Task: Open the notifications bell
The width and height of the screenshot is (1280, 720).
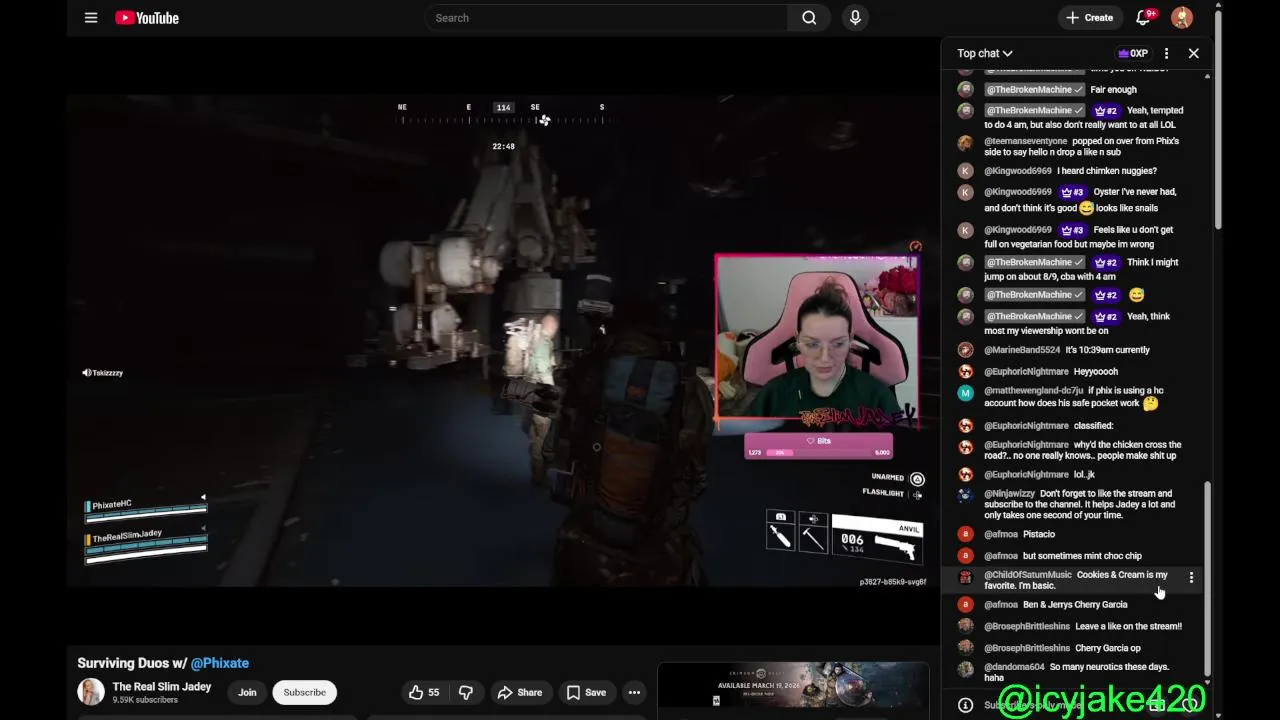Action: click(x=1144, y=17)
